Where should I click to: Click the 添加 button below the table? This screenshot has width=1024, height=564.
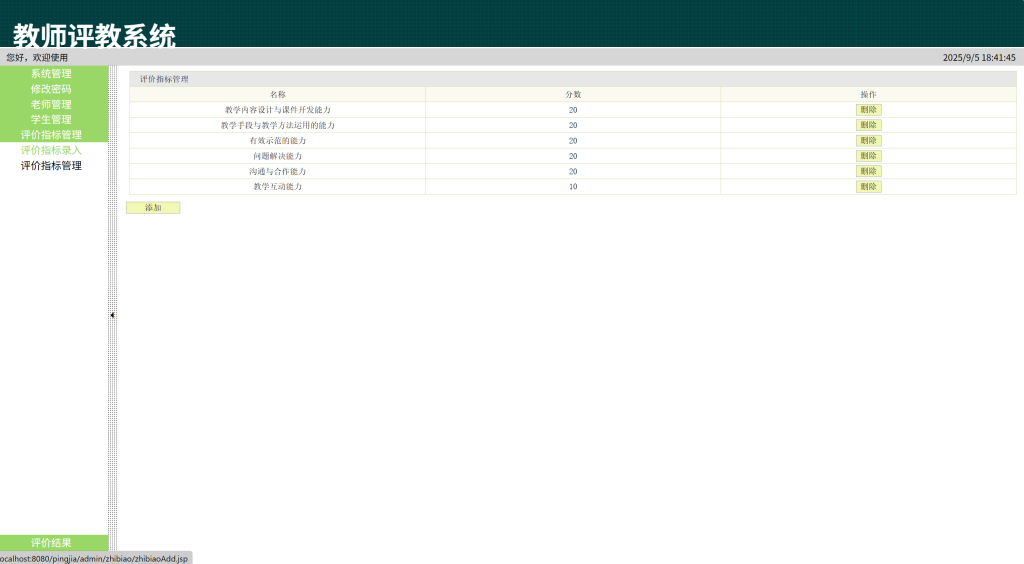pos(153,208)
